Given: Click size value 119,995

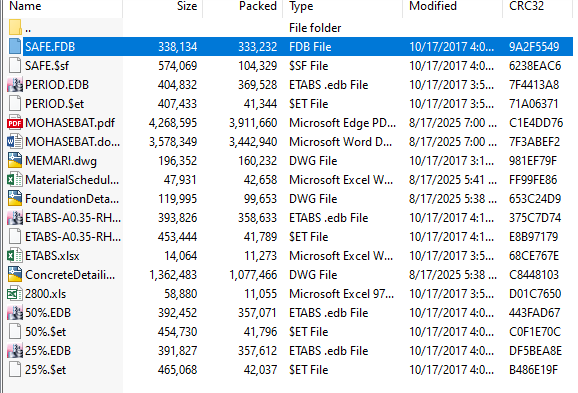Looking at the screenshot, I should 178,199.
